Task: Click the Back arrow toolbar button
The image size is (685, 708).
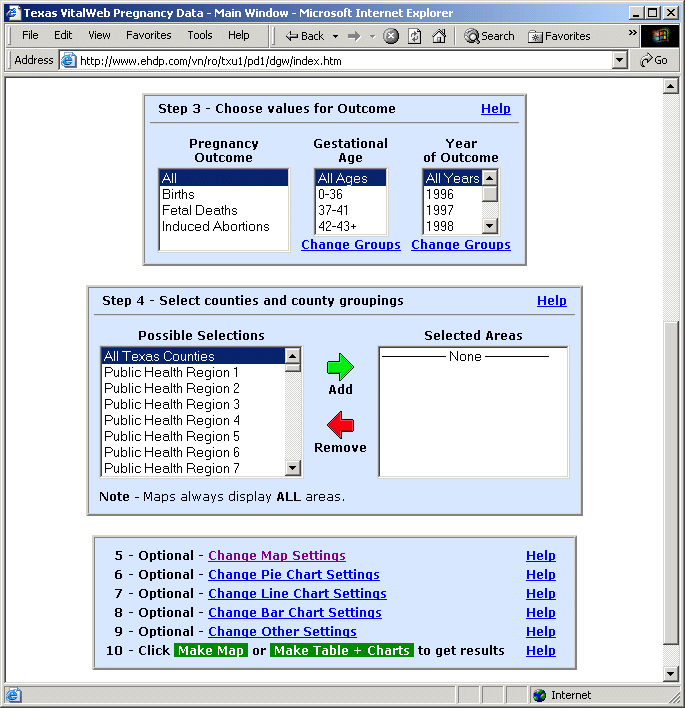Action: point(304,36)
